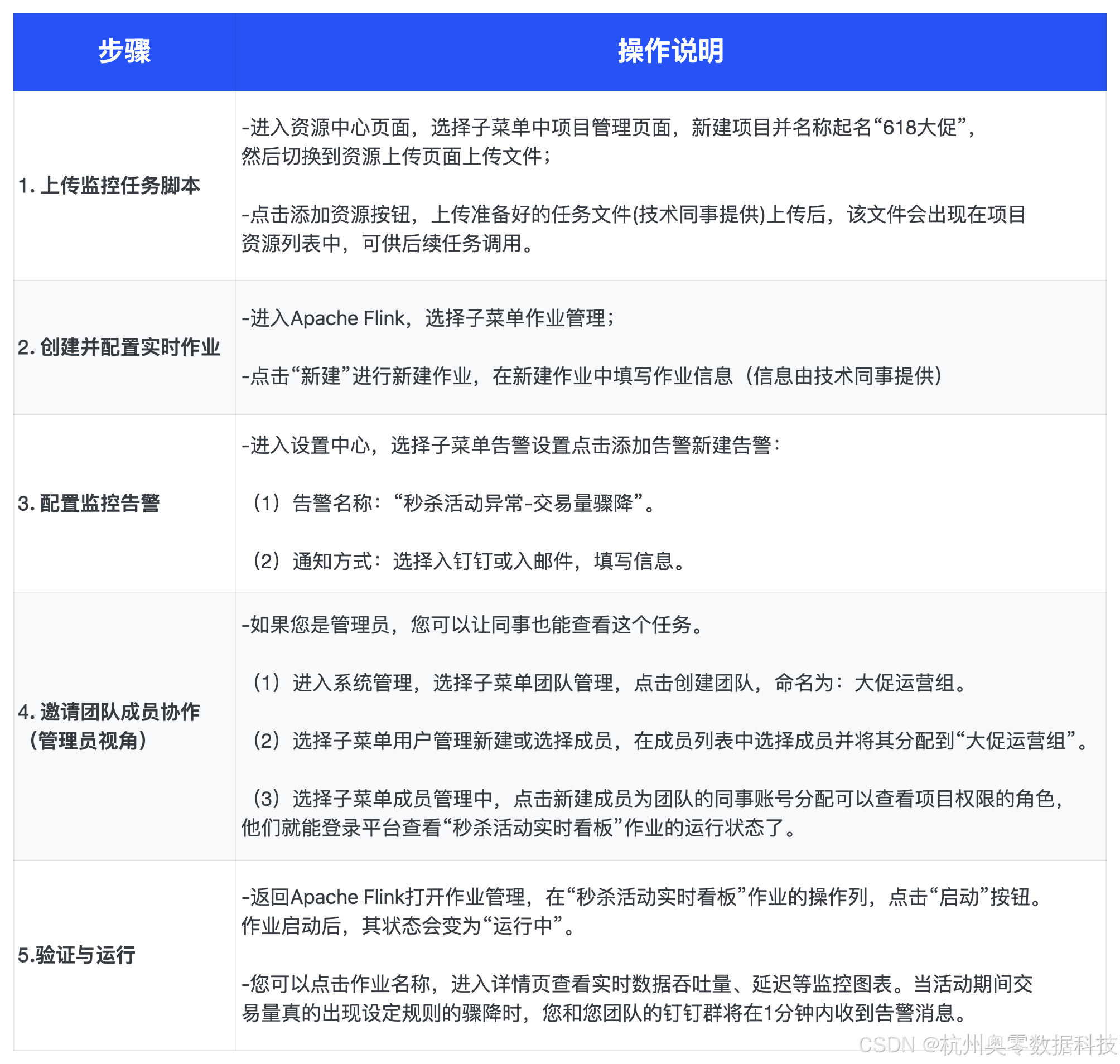Click the line 返回Apache Flink打开作业管理
Image resolution: width=1120 pixels, height=1064 pixels.
(x=641, y=897)
